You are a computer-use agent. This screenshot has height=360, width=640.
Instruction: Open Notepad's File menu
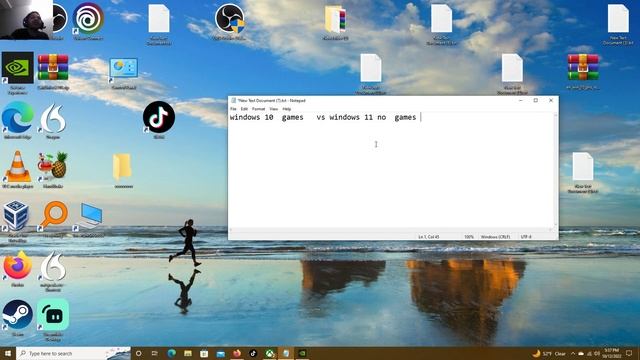pos(233,109)
